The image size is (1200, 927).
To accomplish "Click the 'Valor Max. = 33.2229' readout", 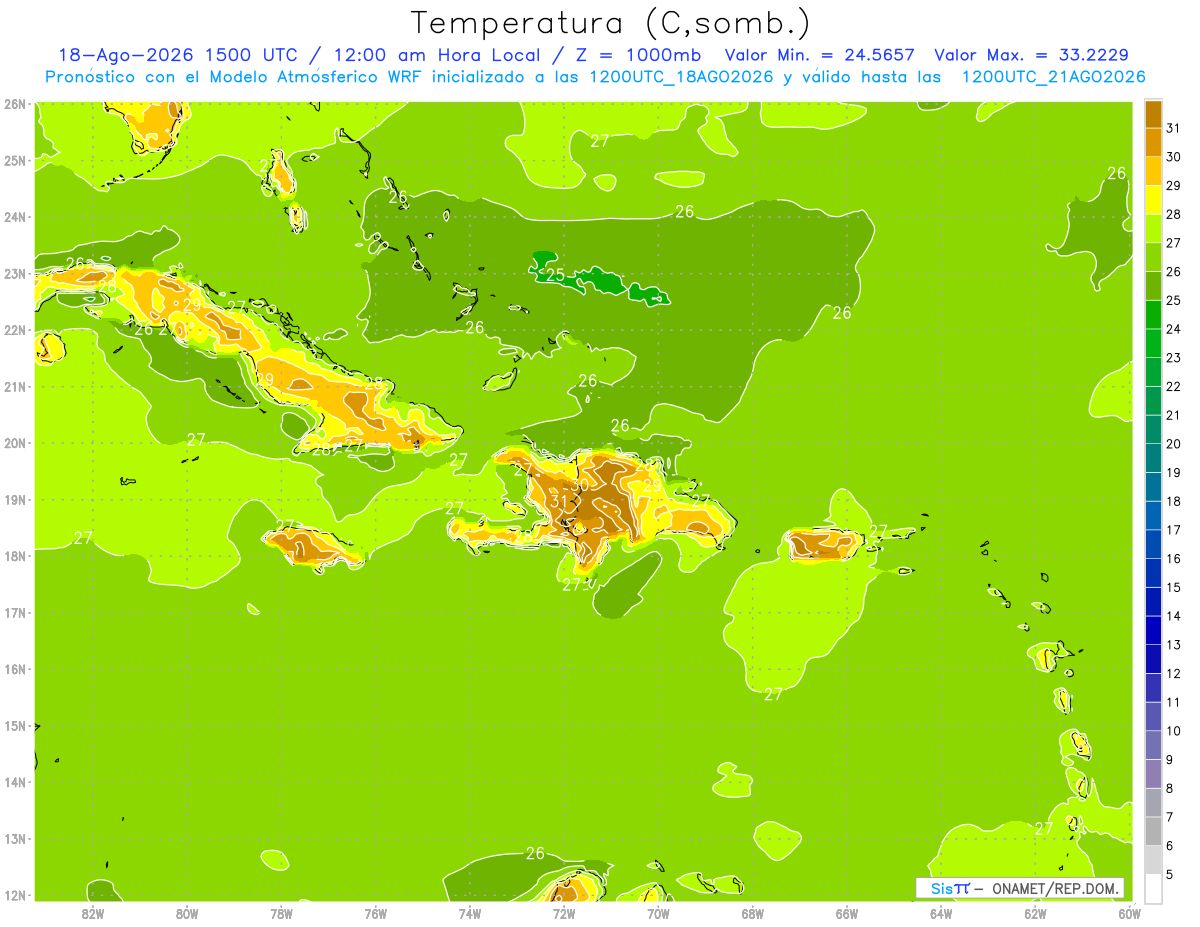I will pos(1033,55).
